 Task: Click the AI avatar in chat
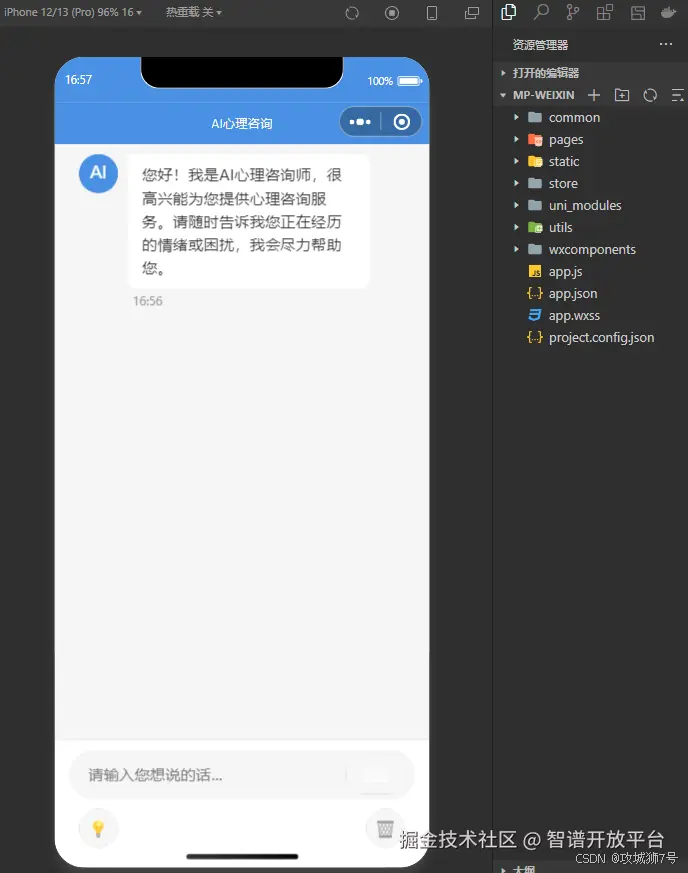click(x=99, y=174)
